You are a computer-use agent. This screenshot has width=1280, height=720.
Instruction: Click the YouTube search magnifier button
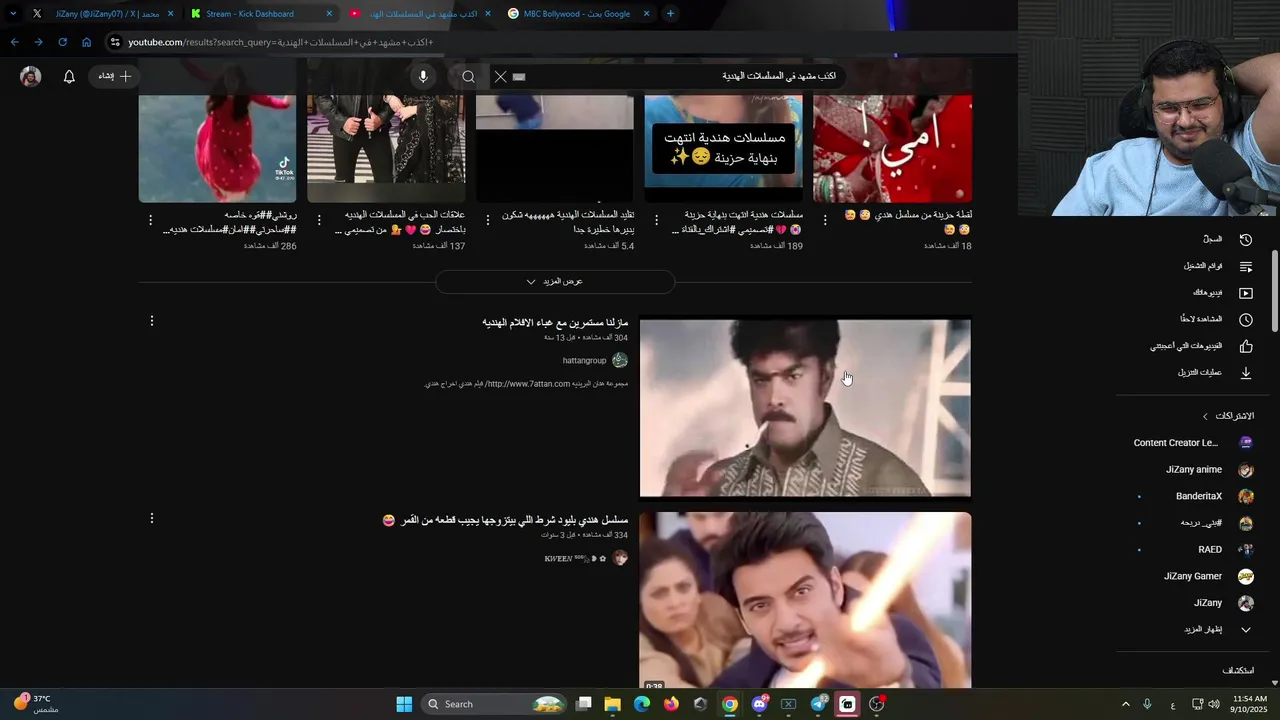pyautogui.click(x=468, y=77)
